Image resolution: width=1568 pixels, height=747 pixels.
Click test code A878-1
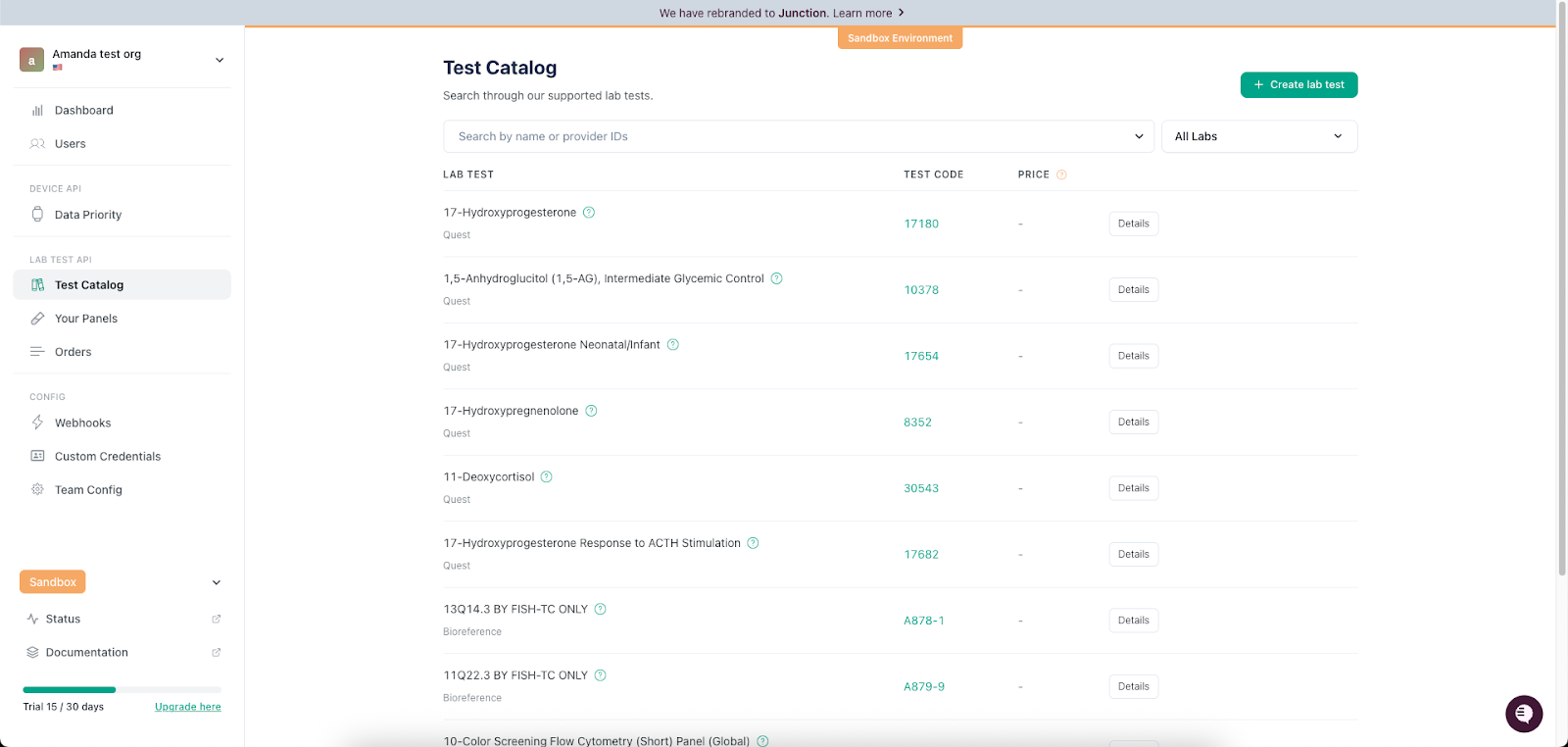[x=924, y=621]
